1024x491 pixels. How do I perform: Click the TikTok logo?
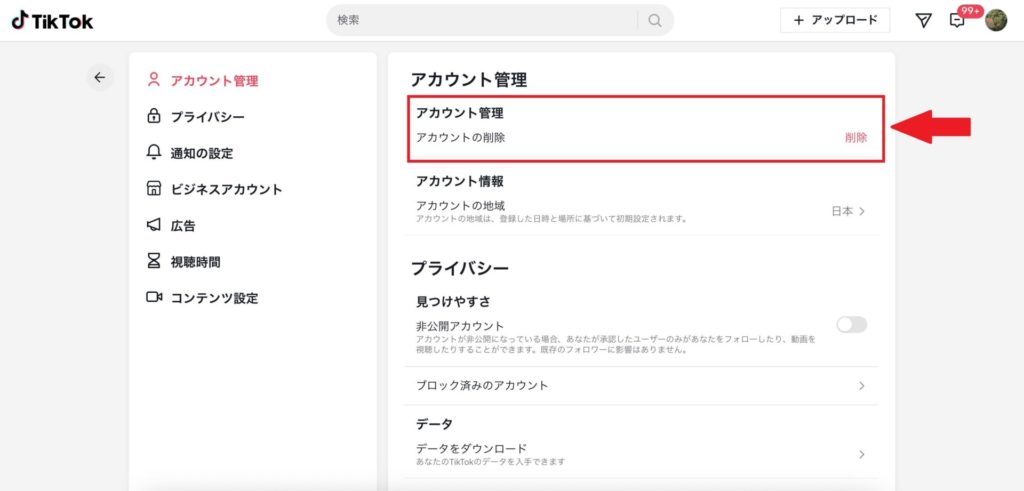pos(52,20)
